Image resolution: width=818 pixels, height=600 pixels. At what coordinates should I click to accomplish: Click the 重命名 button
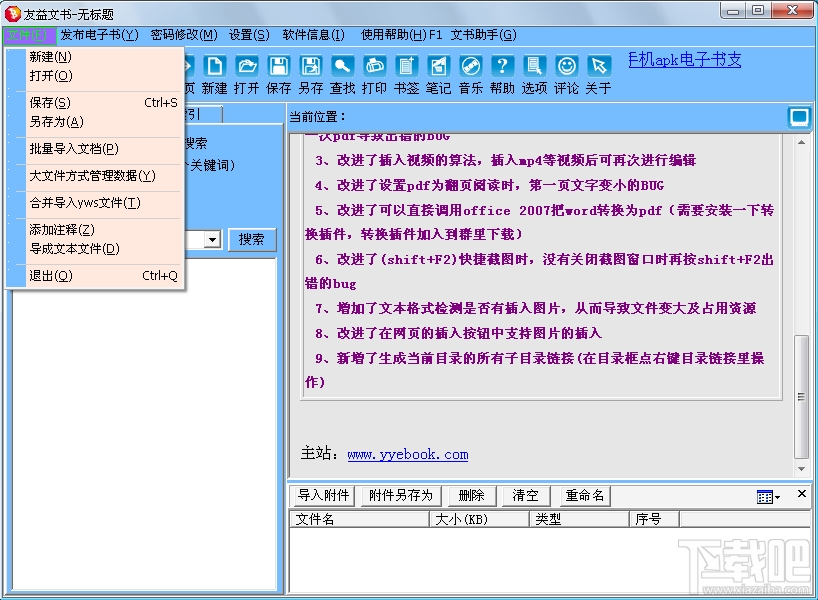click(x=584, y=495)
